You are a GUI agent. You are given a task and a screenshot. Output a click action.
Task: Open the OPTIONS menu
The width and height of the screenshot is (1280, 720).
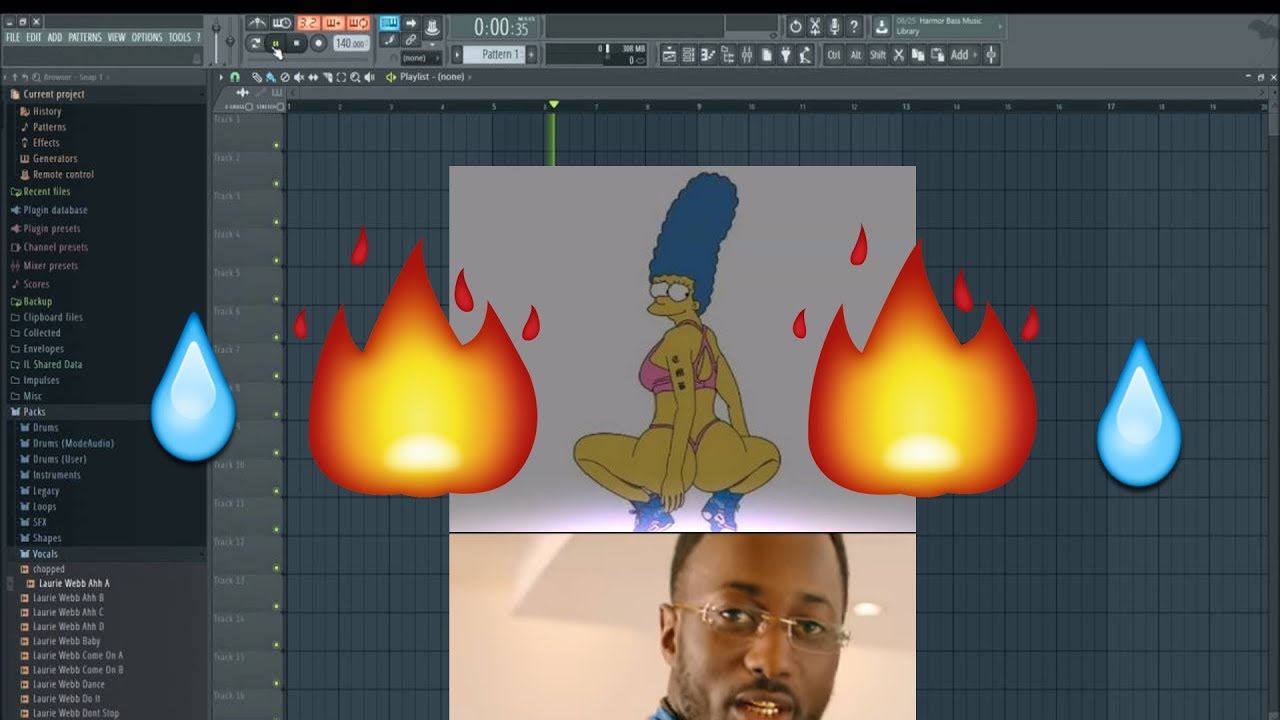[147, 37]
